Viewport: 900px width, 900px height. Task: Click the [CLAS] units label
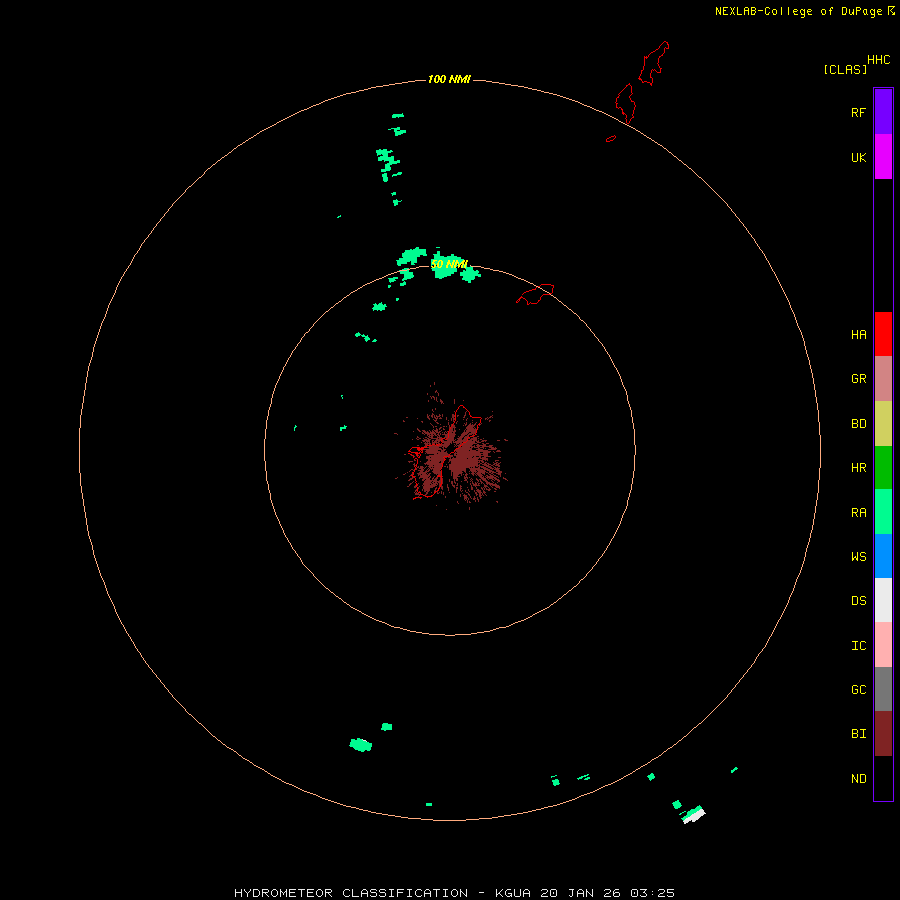pyautogui.click(x=845, y=69)
